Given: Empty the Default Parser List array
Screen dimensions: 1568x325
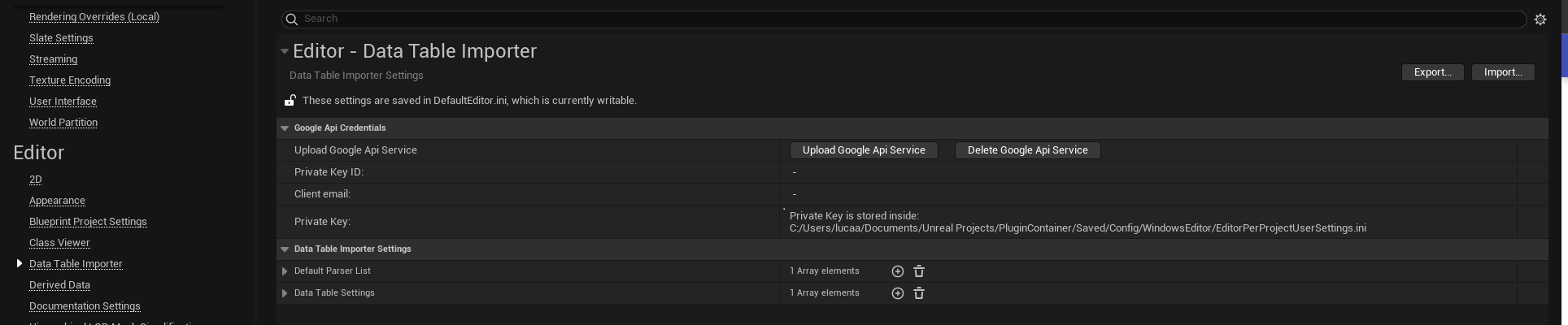Looking at the screenshot, I should point(919,271).
